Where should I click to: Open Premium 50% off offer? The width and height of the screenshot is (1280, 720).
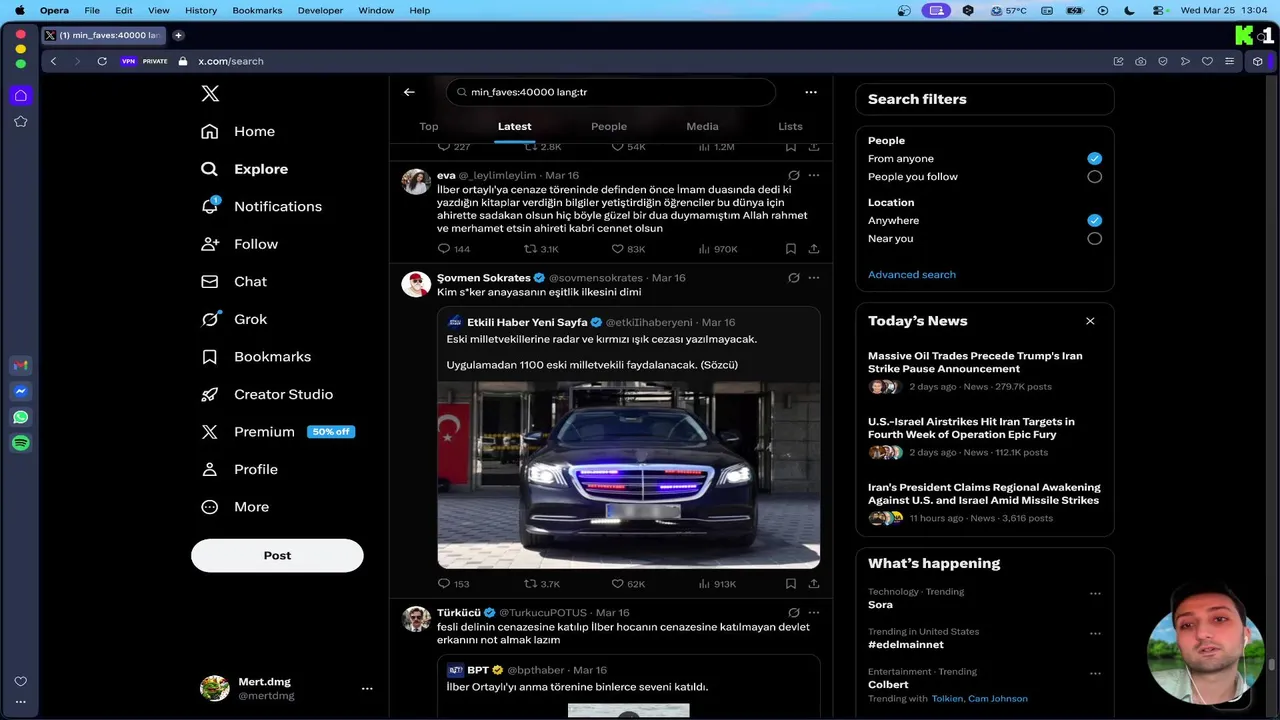(x=277, y=432)
